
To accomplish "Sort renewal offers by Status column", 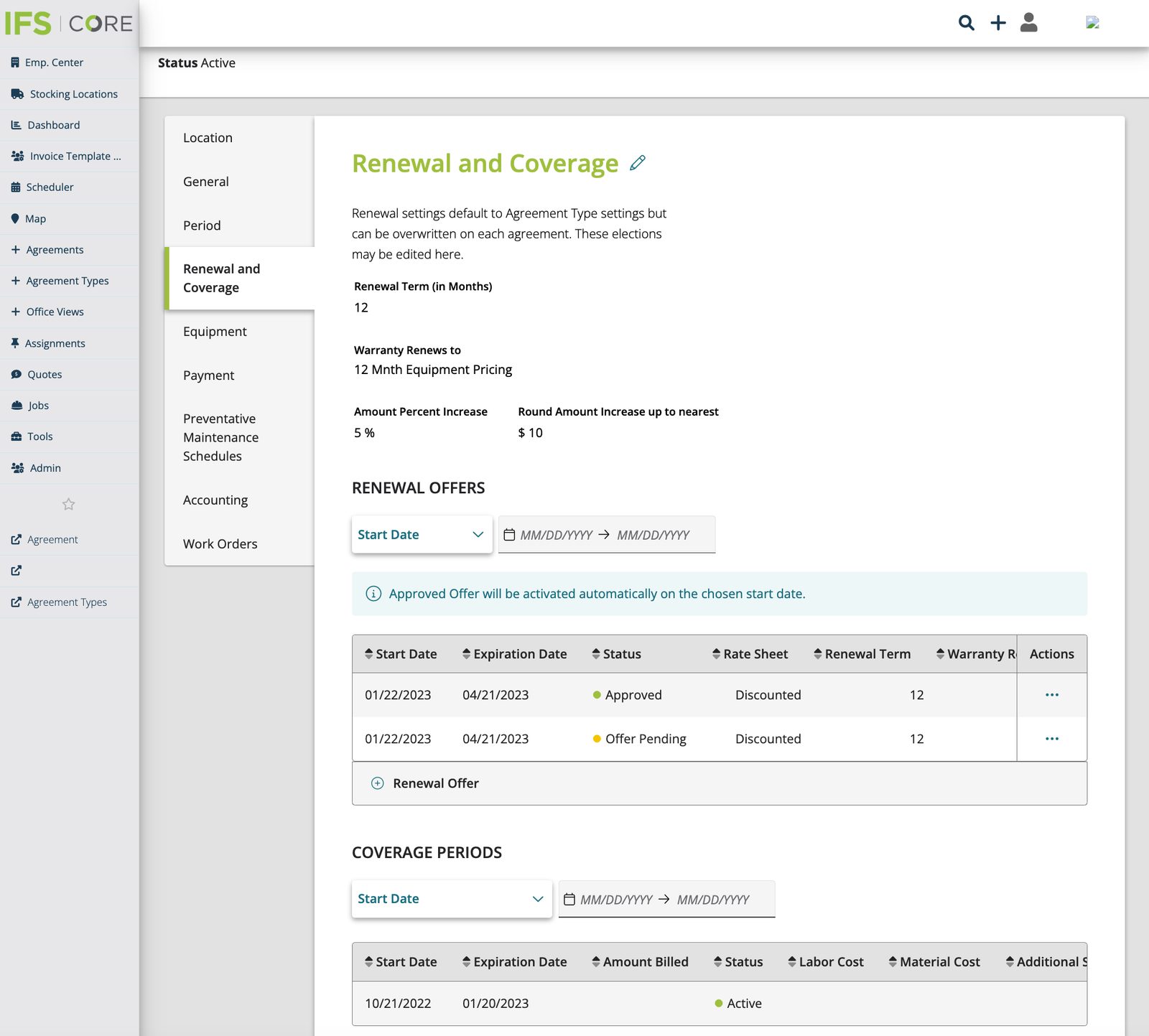I will tap(617, 654).
